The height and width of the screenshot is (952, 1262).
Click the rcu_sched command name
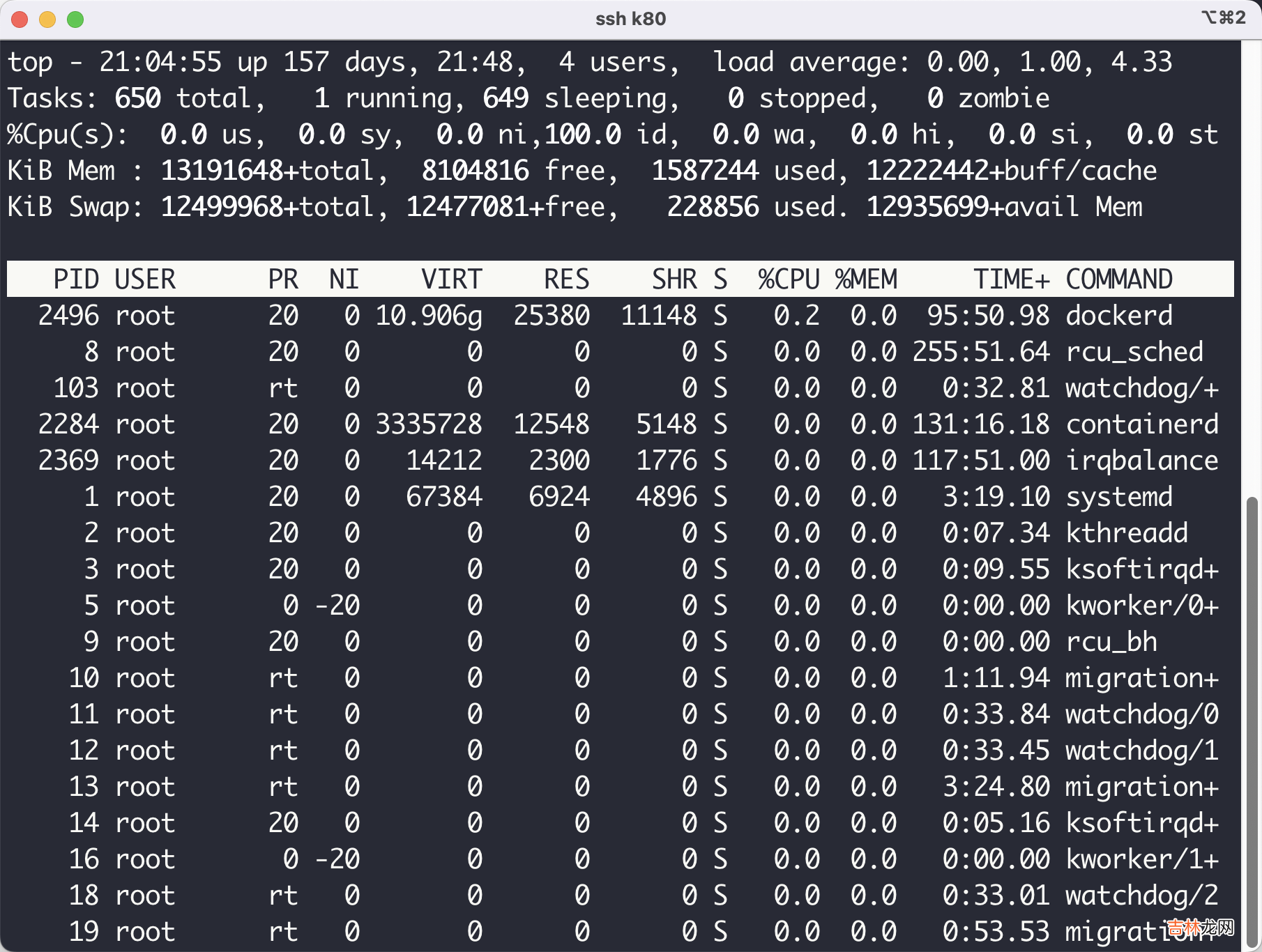(x=1134, y=352)
